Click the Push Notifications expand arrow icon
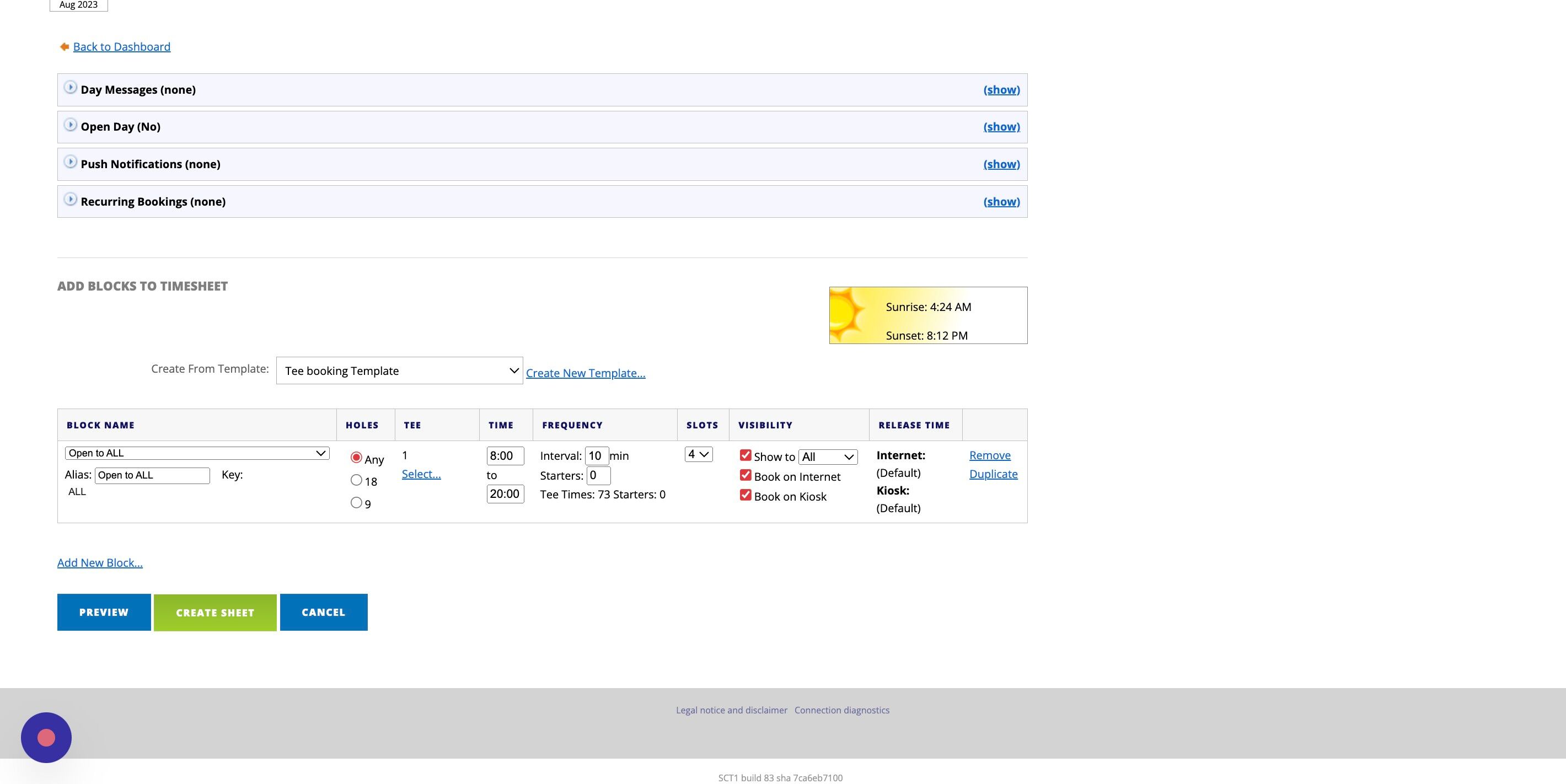 71,162
